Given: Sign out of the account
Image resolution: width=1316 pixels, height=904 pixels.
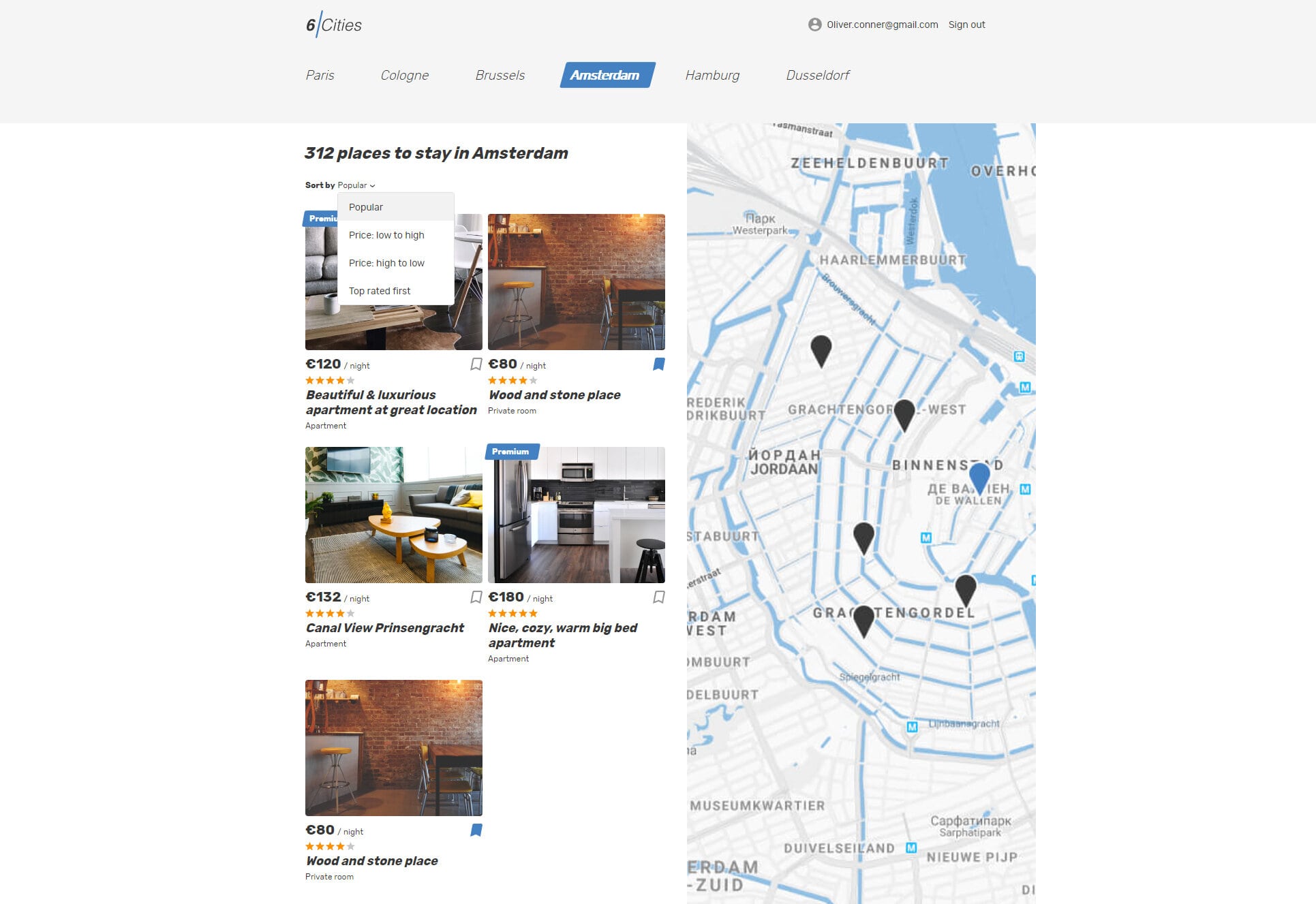Looking at the screenshot, I should pyautogui.click(x=966, y=25).
